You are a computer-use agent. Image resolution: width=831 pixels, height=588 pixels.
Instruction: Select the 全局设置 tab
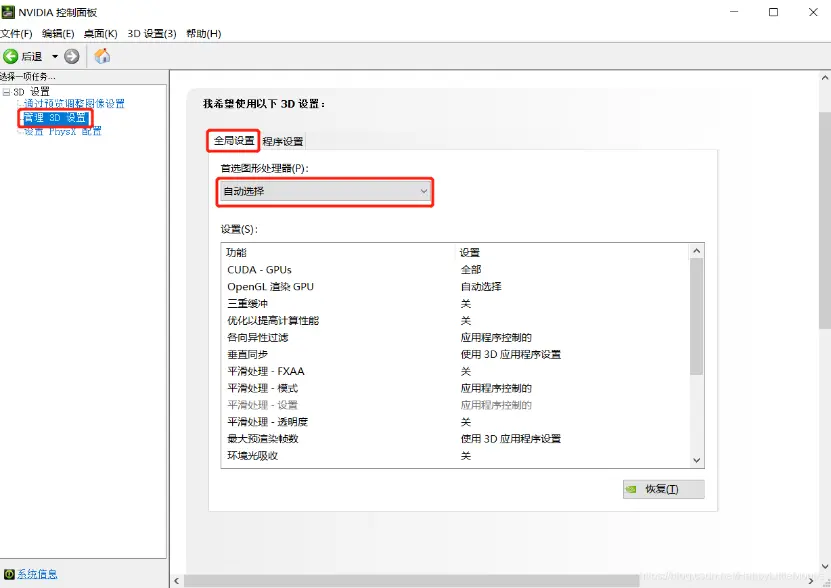tap(234, 141)
